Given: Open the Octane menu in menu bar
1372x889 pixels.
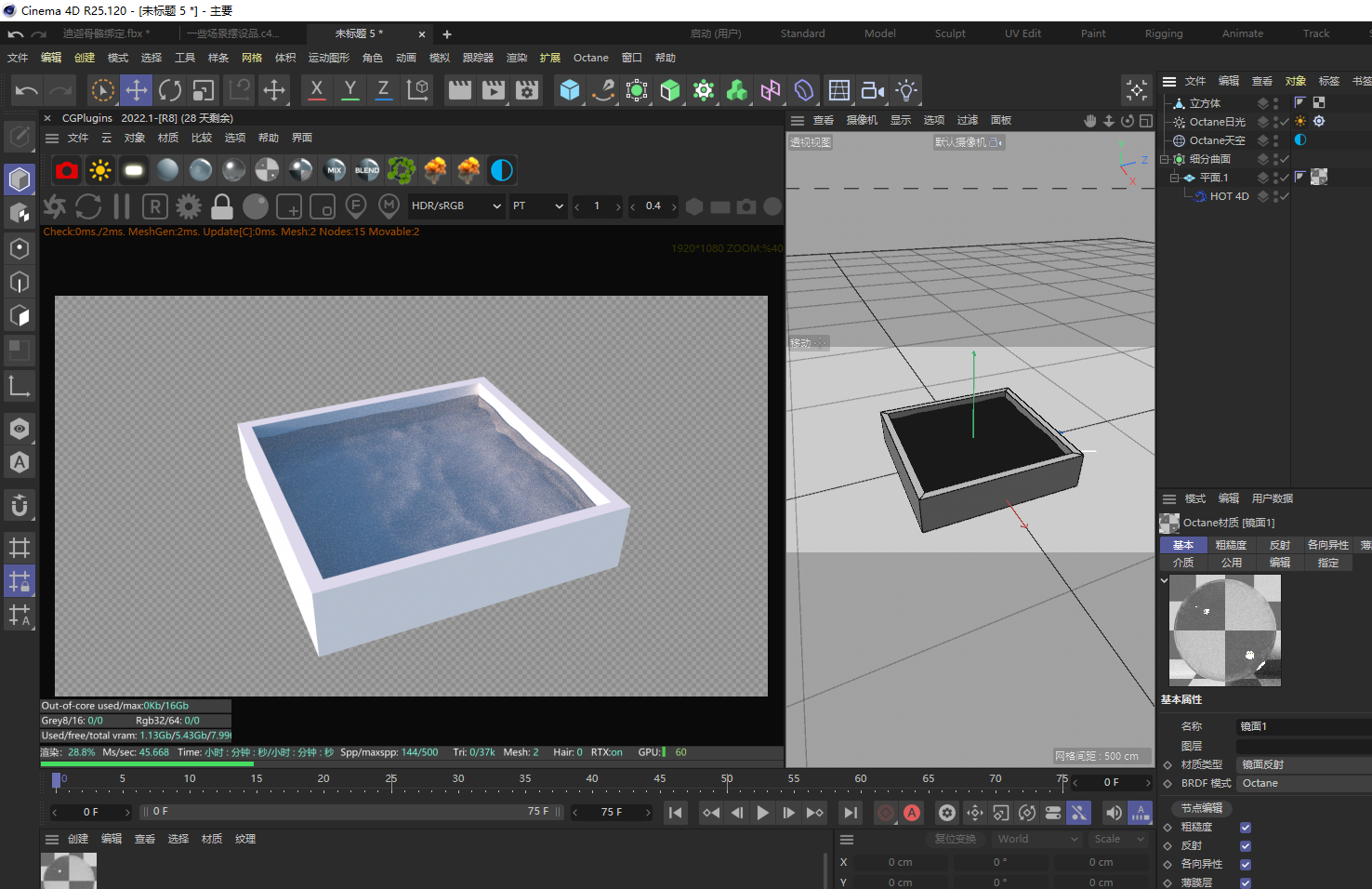Looking at the screenshot, I should [590, 58].
